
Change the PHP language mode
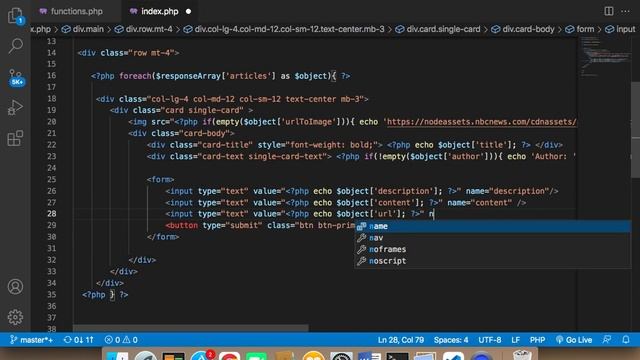click(537, 340)
